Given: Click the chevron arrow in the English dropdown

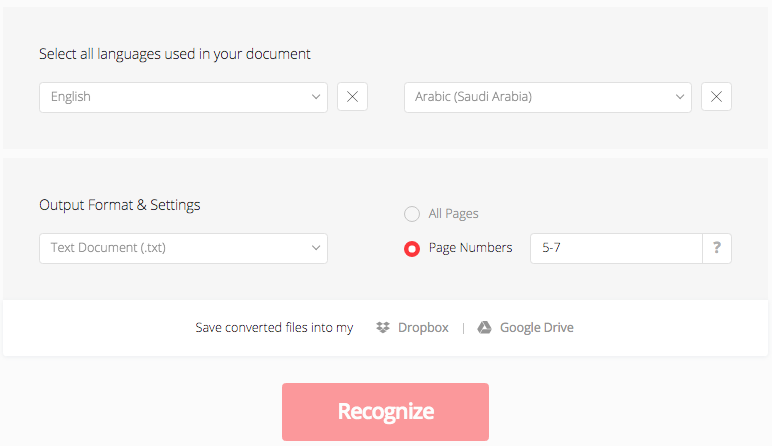Looking at the screenshot, I should (x=316, y=97).
